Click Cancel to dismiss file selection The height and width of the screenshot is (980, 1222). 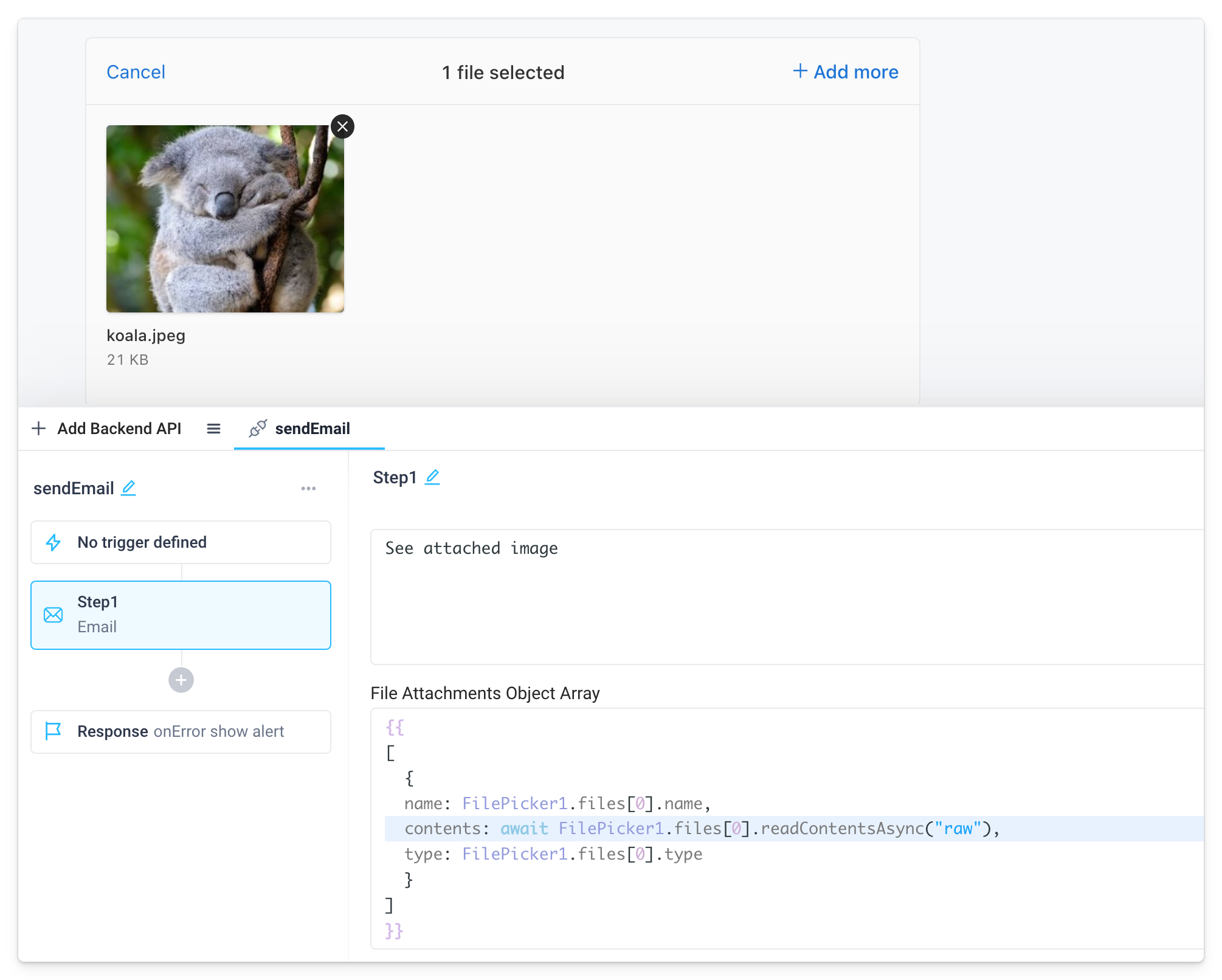coord(136,72)
